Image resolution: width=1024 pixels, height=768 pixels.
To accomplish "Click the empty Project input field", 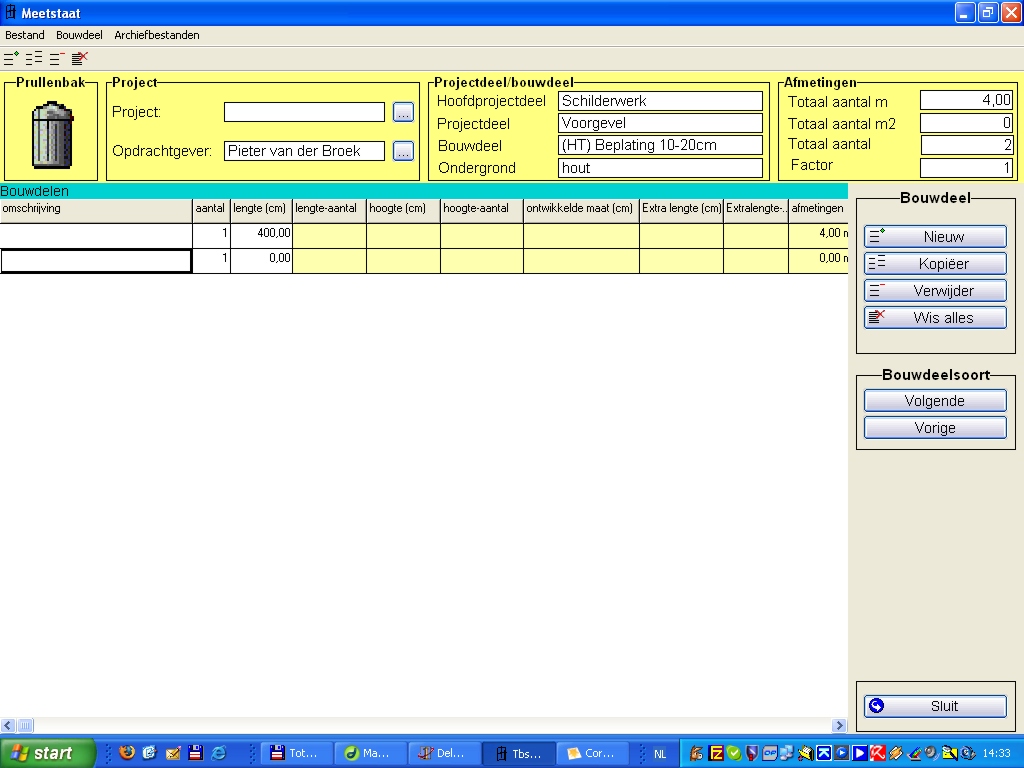I will click(304, 112).
